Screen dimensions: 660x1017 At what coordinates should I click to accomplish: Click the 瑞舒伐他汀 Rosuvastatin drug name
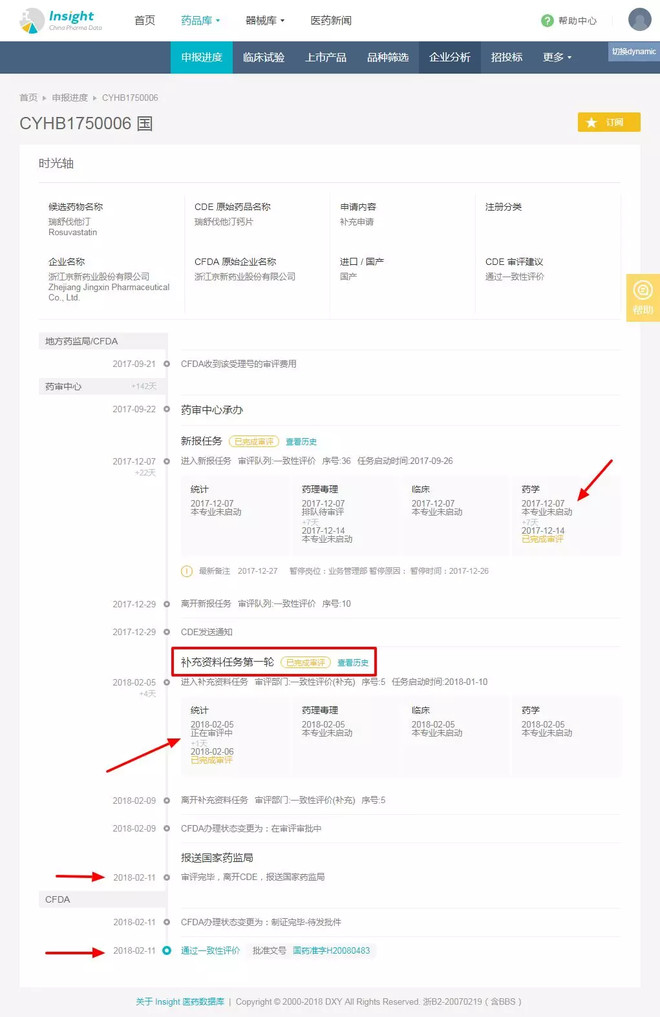pyautogui.click(x=73, y=227)
